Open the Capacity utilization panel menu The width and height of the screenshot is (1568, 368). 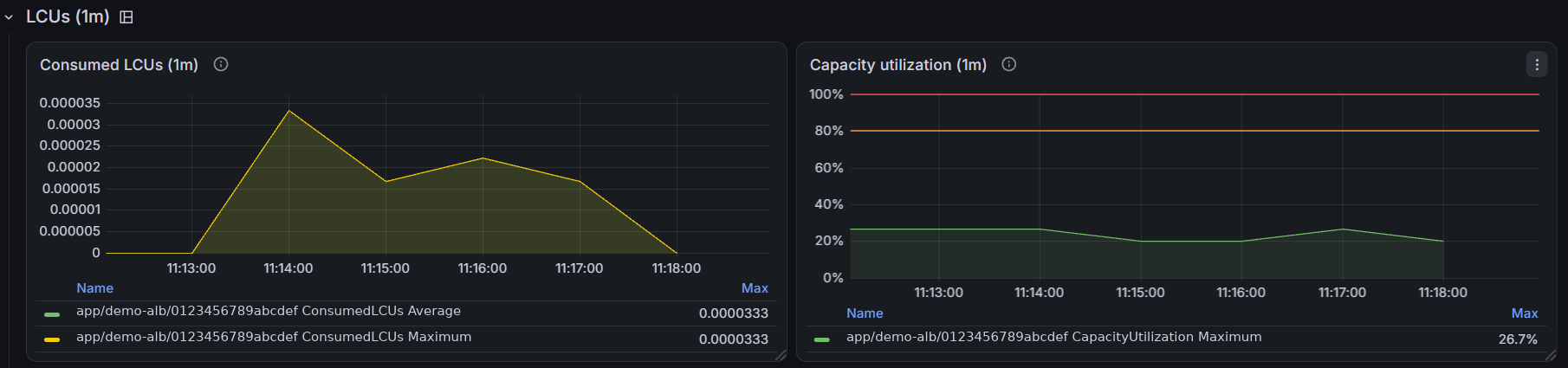(1537, 64)
